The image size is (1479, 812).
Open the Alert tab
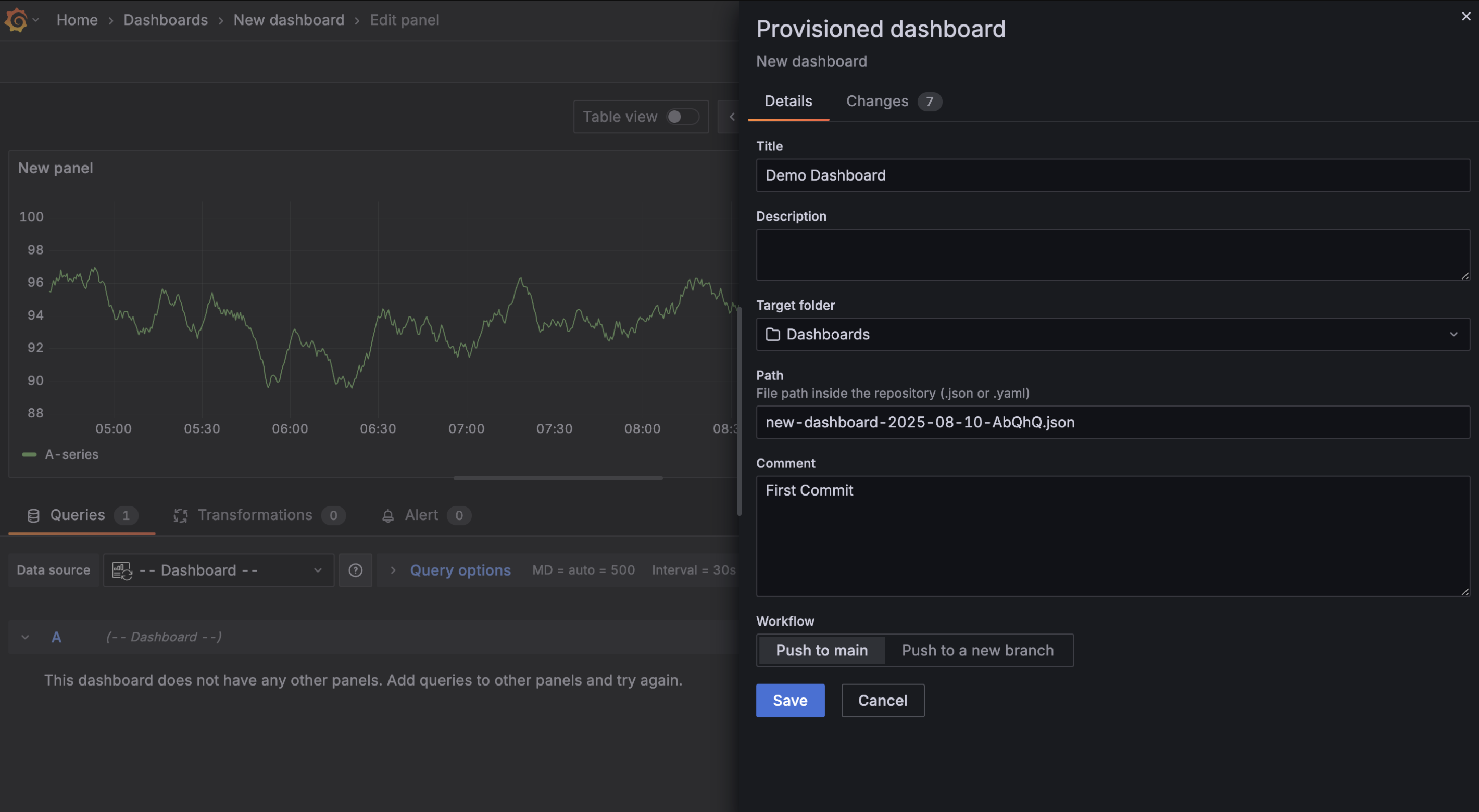tap(426, 515)
